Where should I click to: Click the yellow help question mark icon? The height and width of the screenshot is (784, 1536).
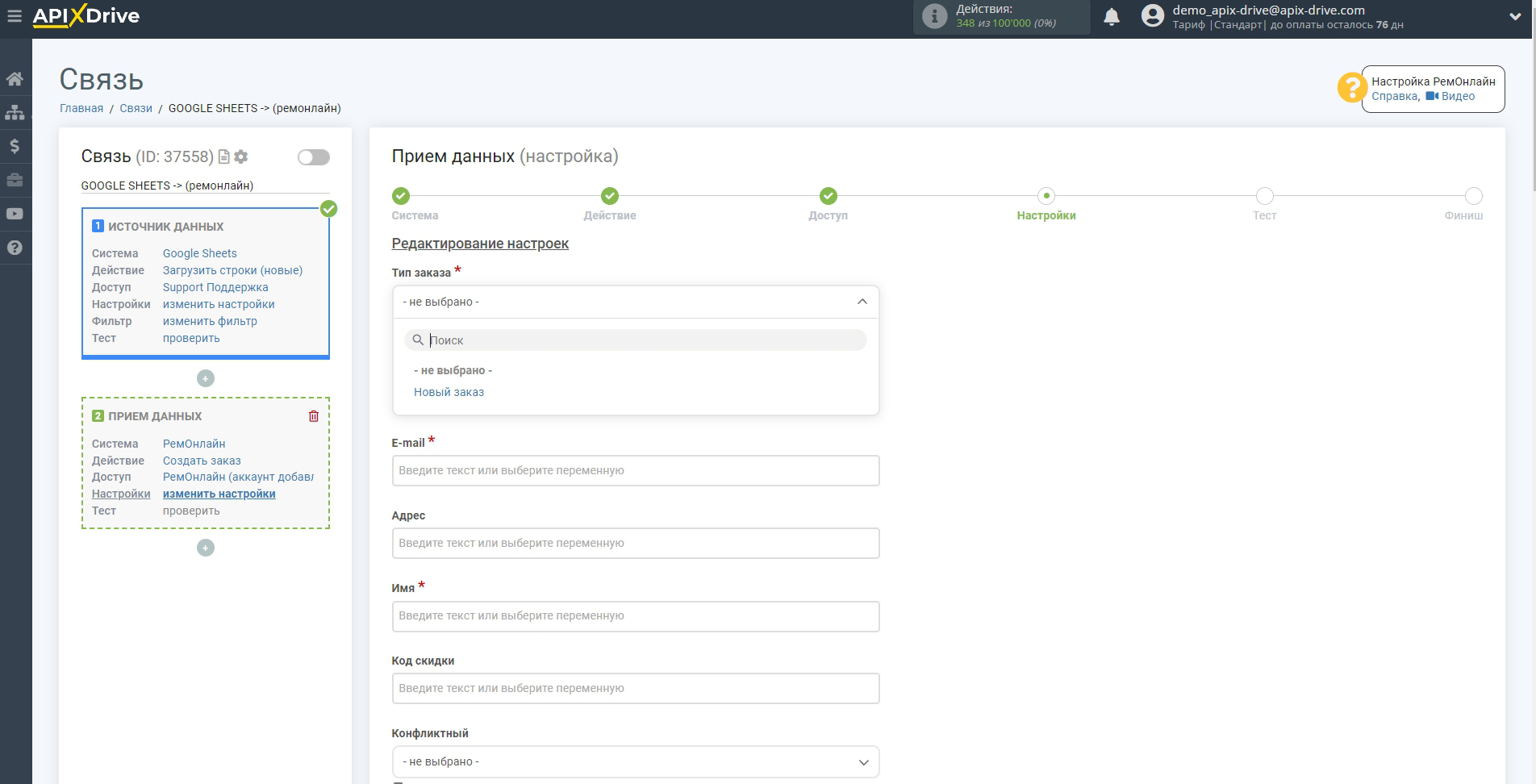[x=1351, y=87]
